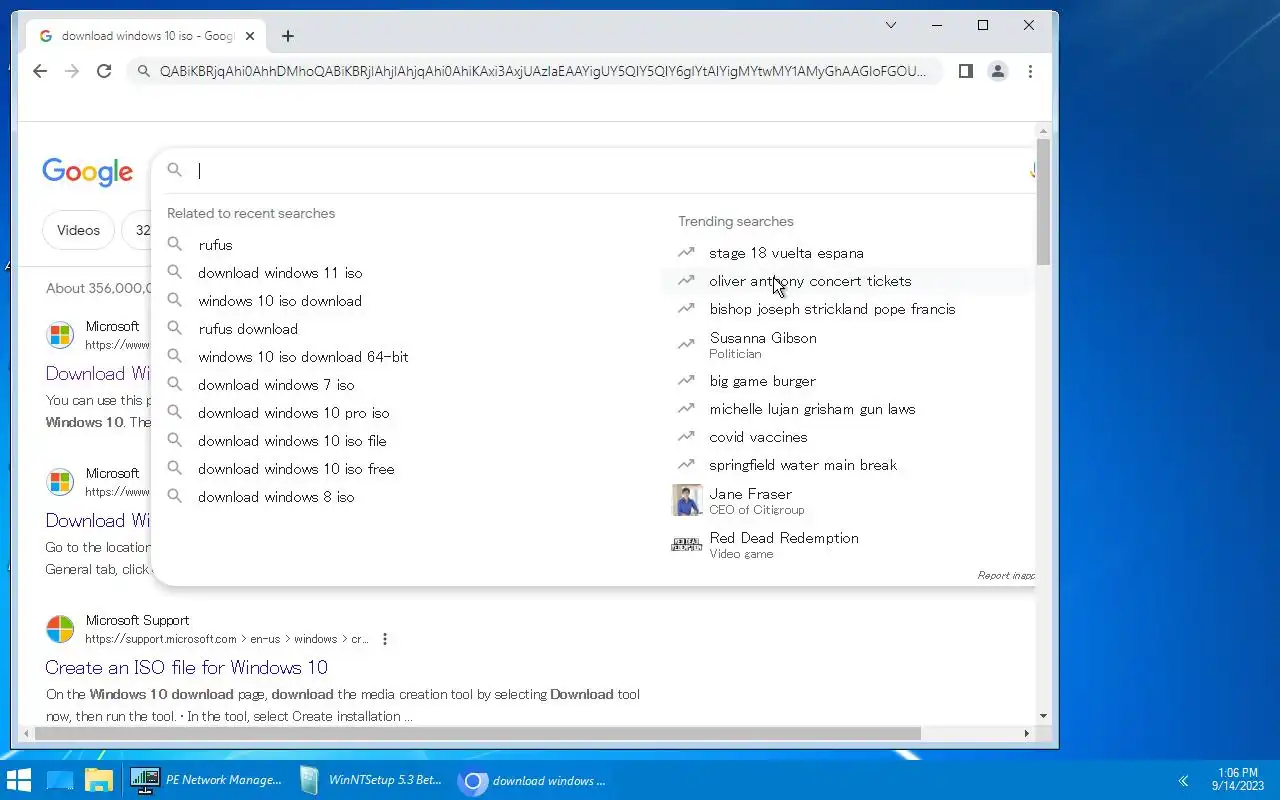The height and width of the screenshot is (800, 1280).
Task: Choose trending search 'covid vaccines'
Action: 848,437
